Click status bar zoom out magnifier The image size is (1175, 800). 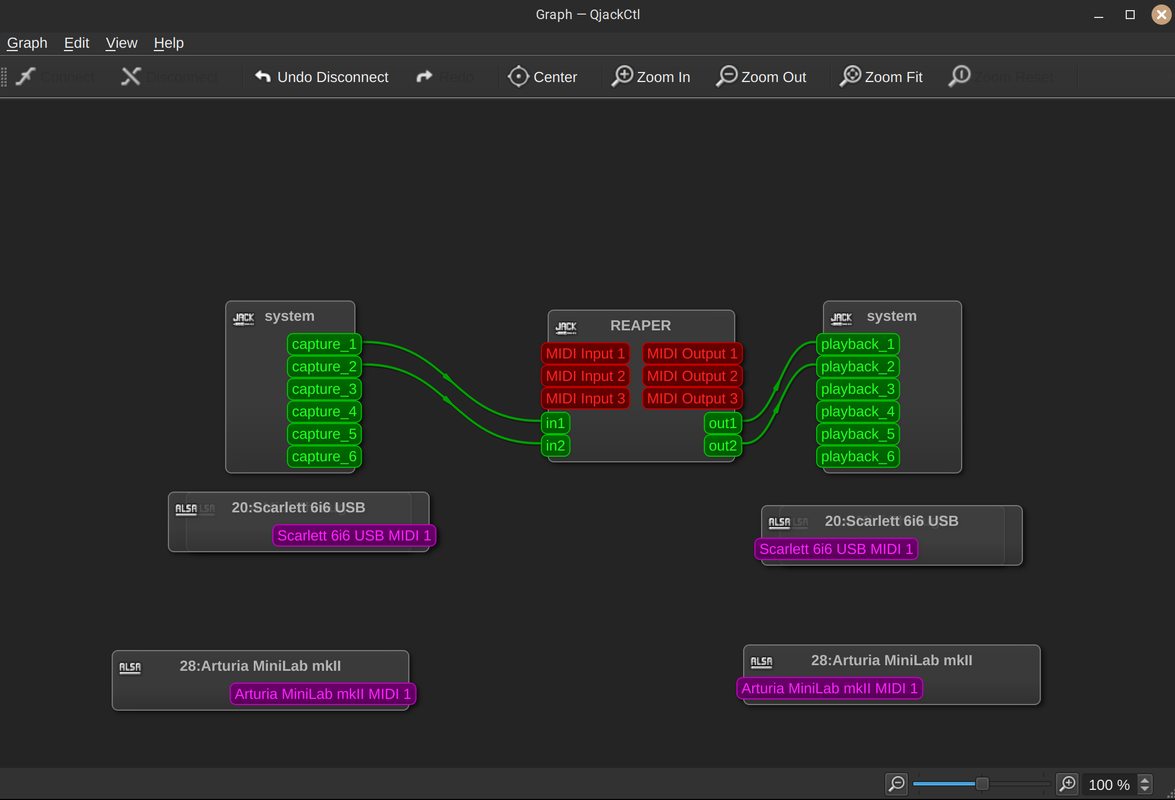click(896, 784)
